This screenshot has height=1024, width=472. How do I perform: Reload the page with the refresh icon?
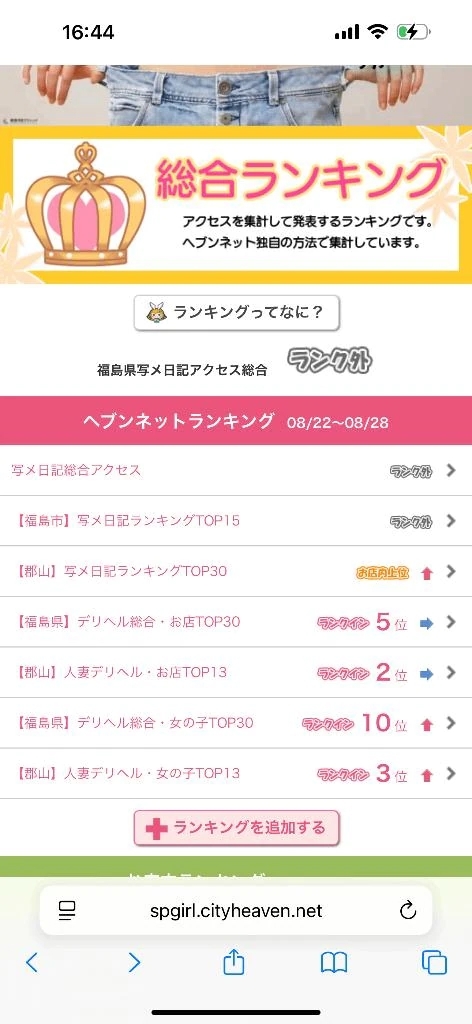point(408,910)
